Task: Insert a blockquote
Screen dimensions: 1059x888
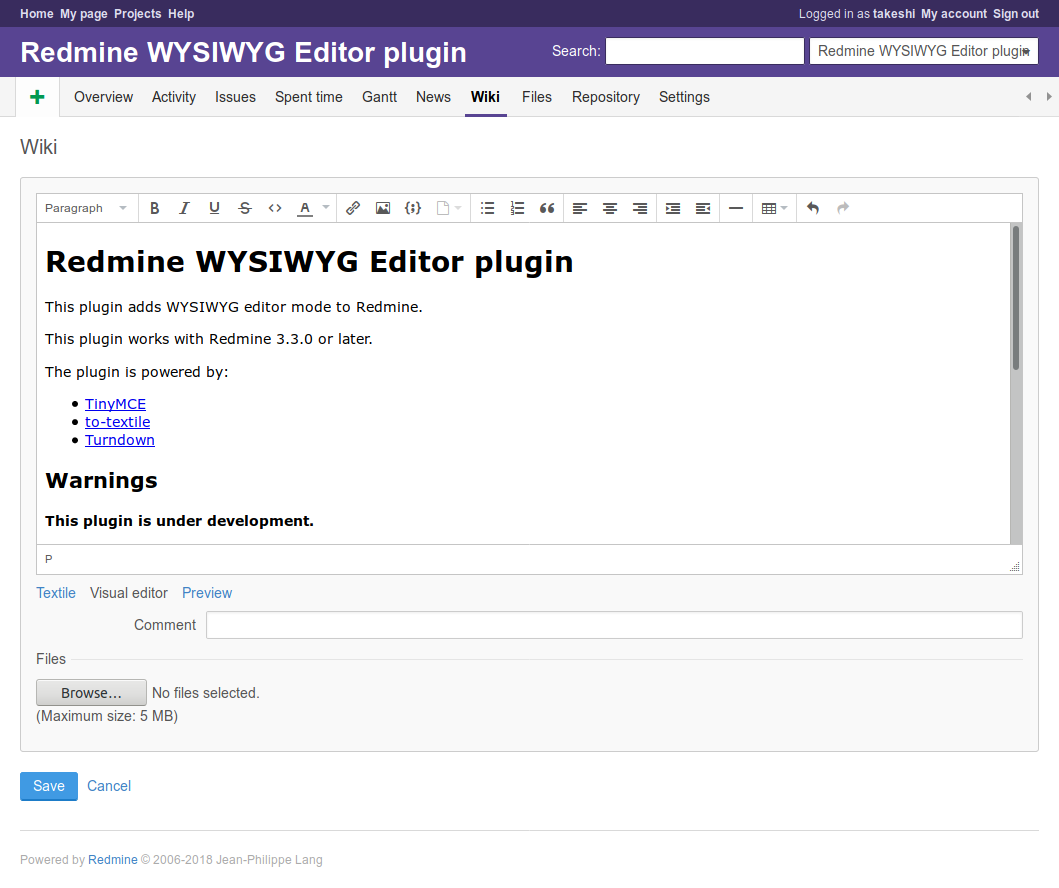Action: 547,208
